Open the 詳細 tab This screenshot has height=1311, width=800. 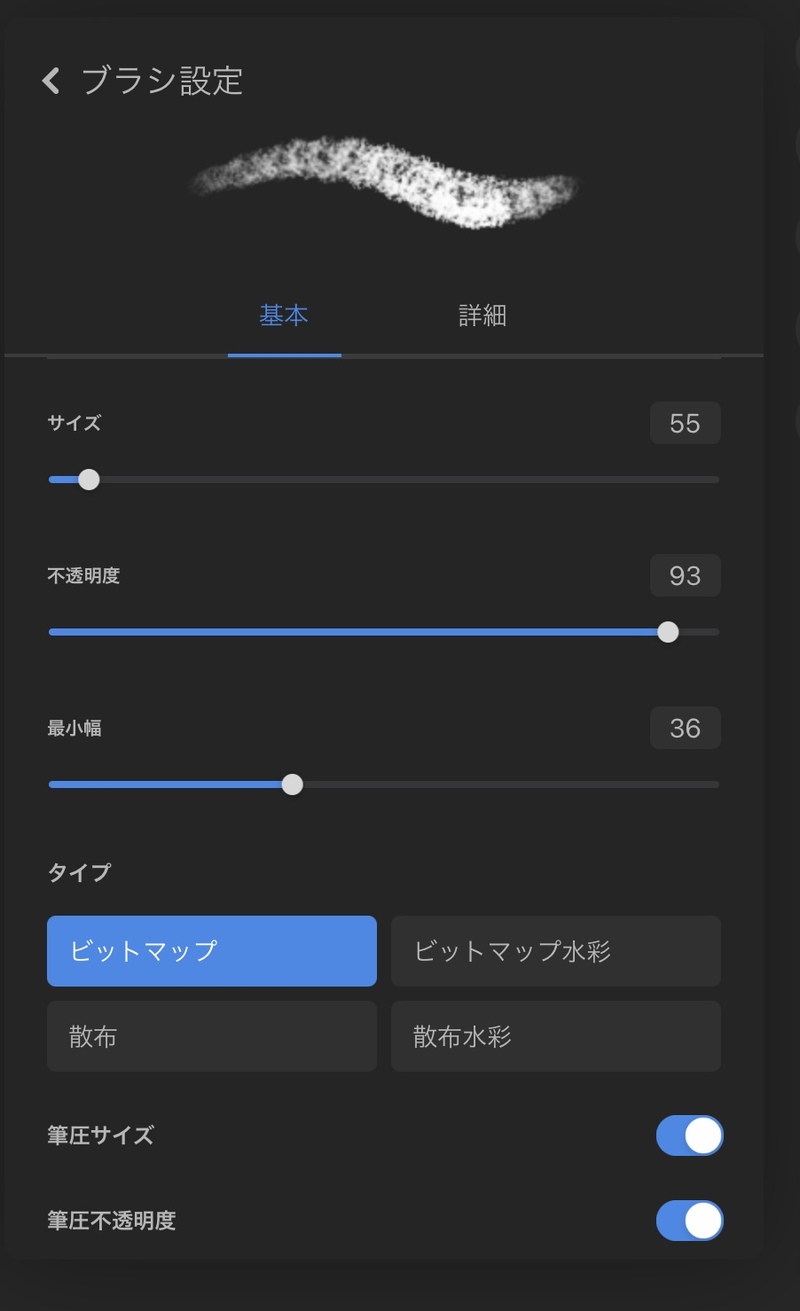point(482,316)
